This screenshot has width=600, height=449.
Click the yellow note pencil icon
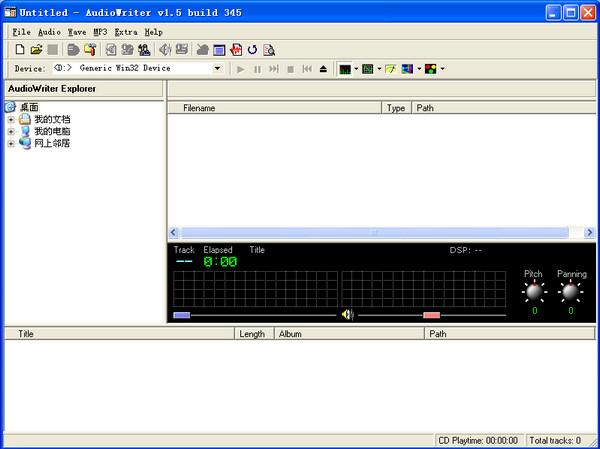[391, 69]
